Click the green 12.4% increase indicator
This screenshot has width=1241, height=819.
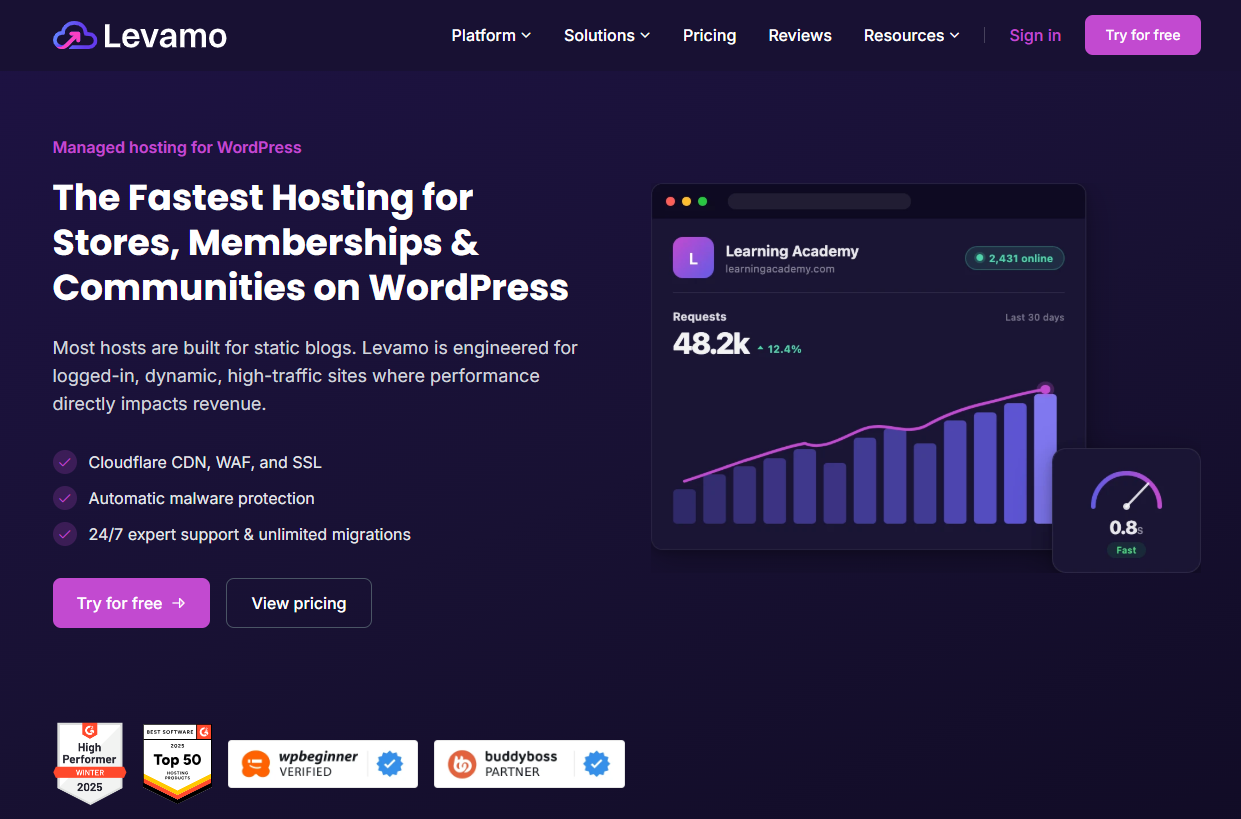[779, 349]
